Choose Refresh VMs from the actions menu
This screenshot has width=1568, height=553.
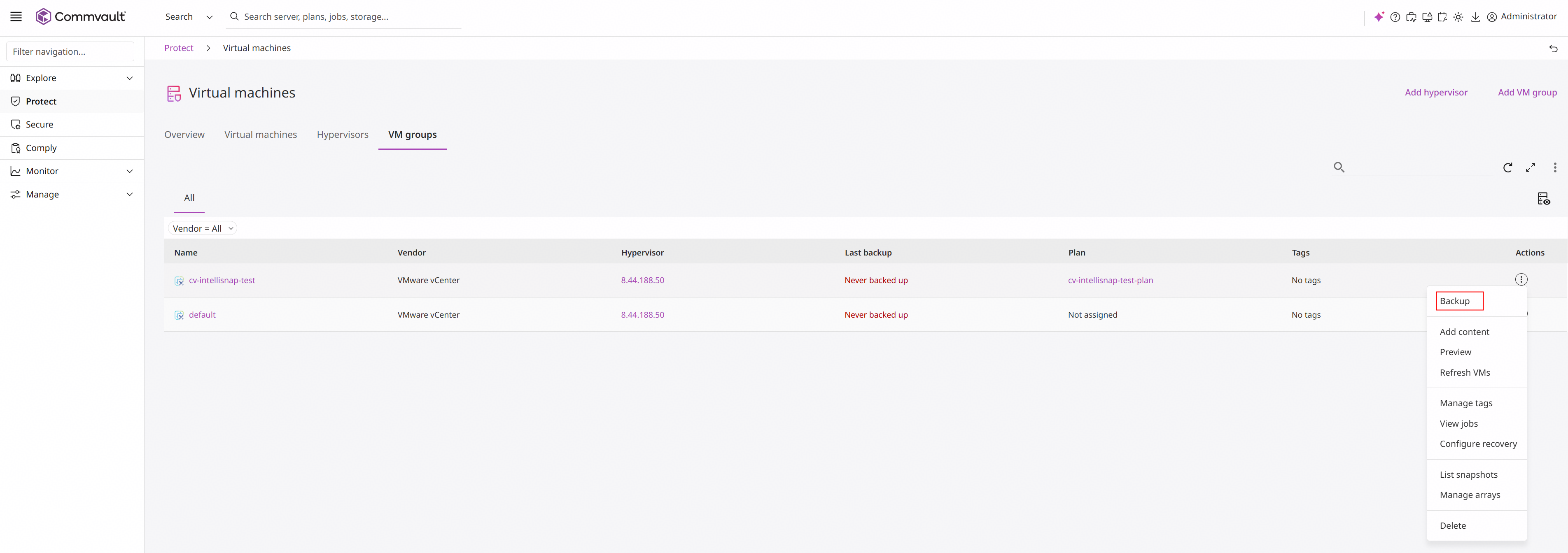click(x=1465, y=373)
